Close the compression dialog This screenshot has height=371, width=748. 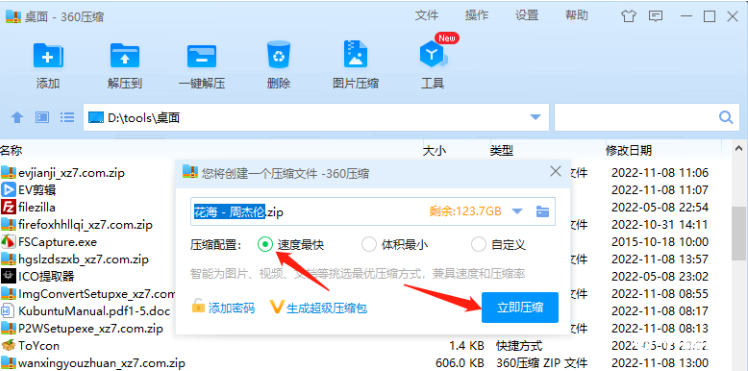coord(556,172)
